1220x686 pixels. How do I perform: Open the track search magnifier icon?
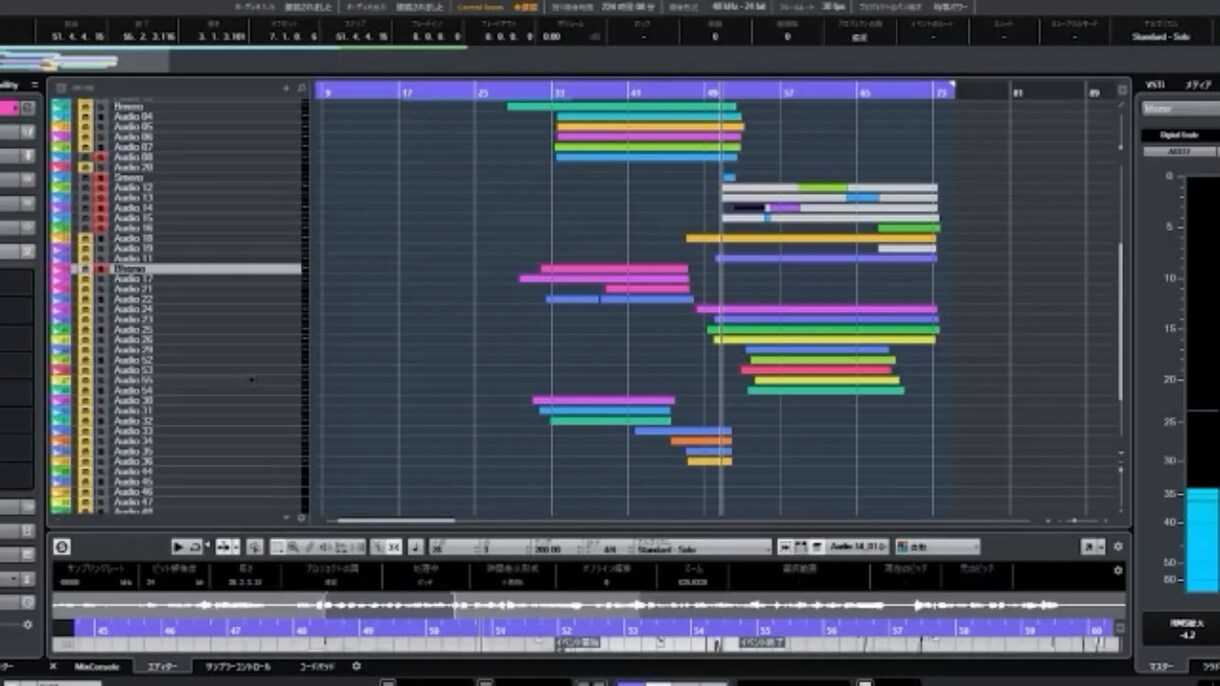301,88
